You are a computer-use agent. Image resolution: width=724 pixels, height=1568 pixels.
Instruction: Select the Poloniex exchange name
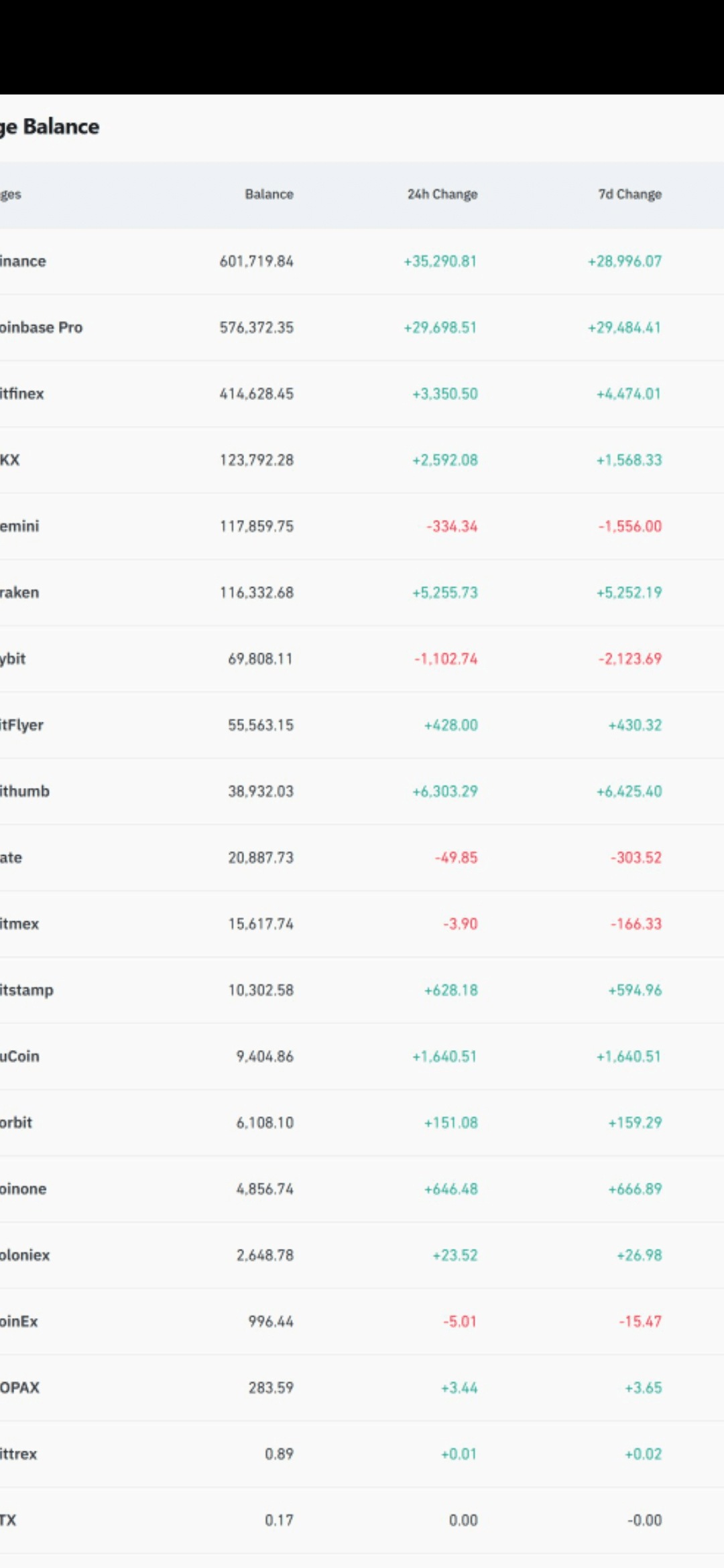point(24,1255)
